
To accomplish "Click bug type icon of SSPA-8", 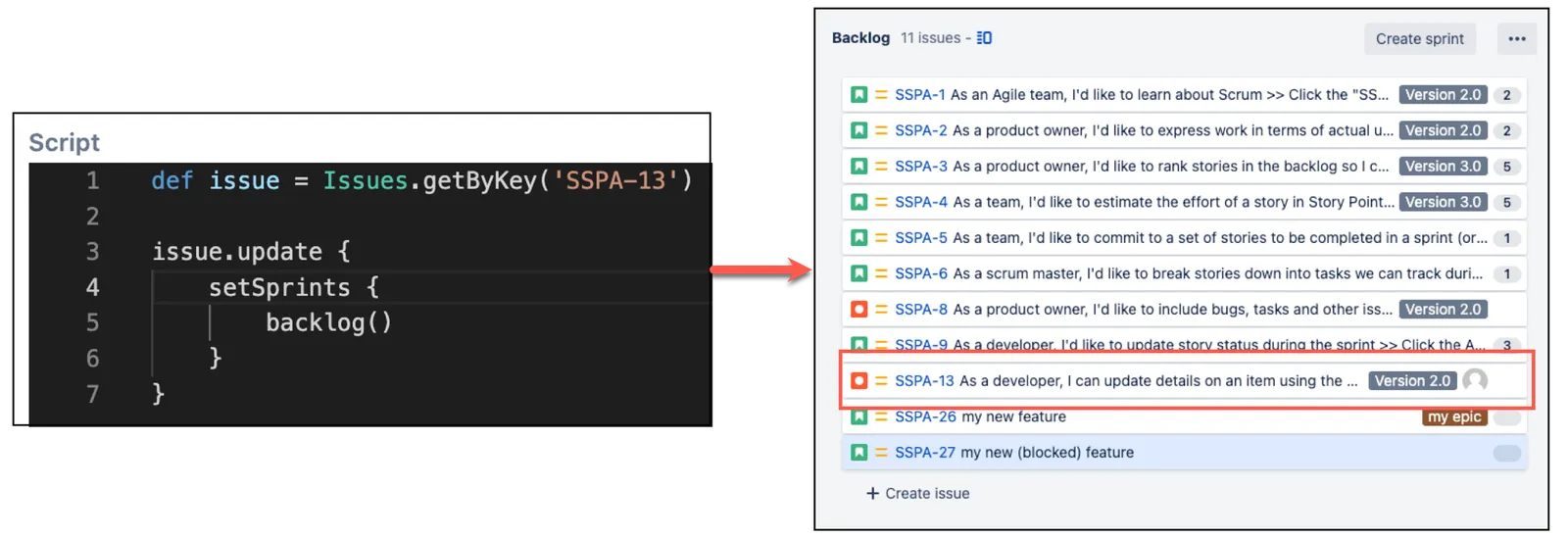I will pos(858,310).
